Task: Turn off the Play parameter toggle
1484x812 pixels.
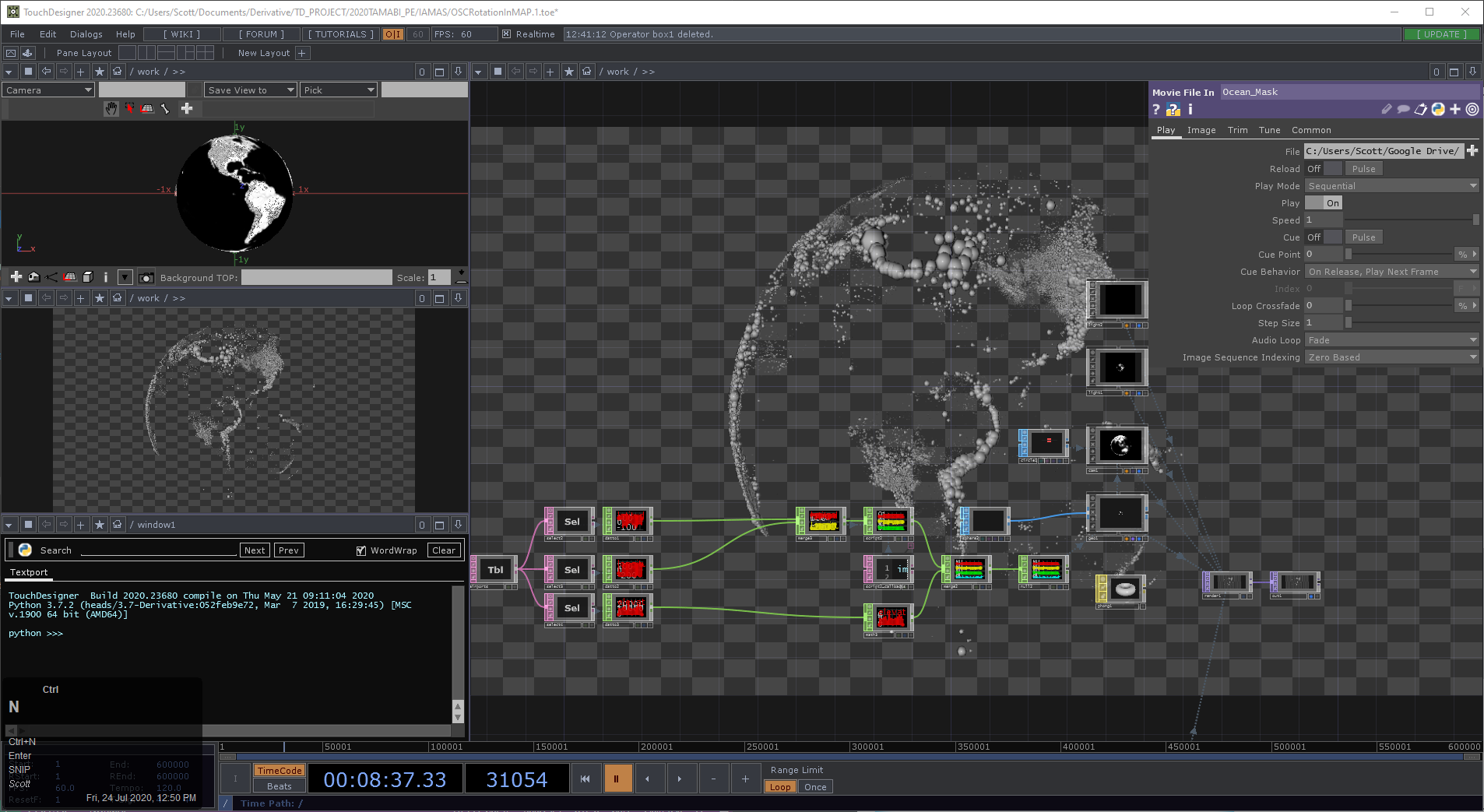Action: tap(1324, 203)
